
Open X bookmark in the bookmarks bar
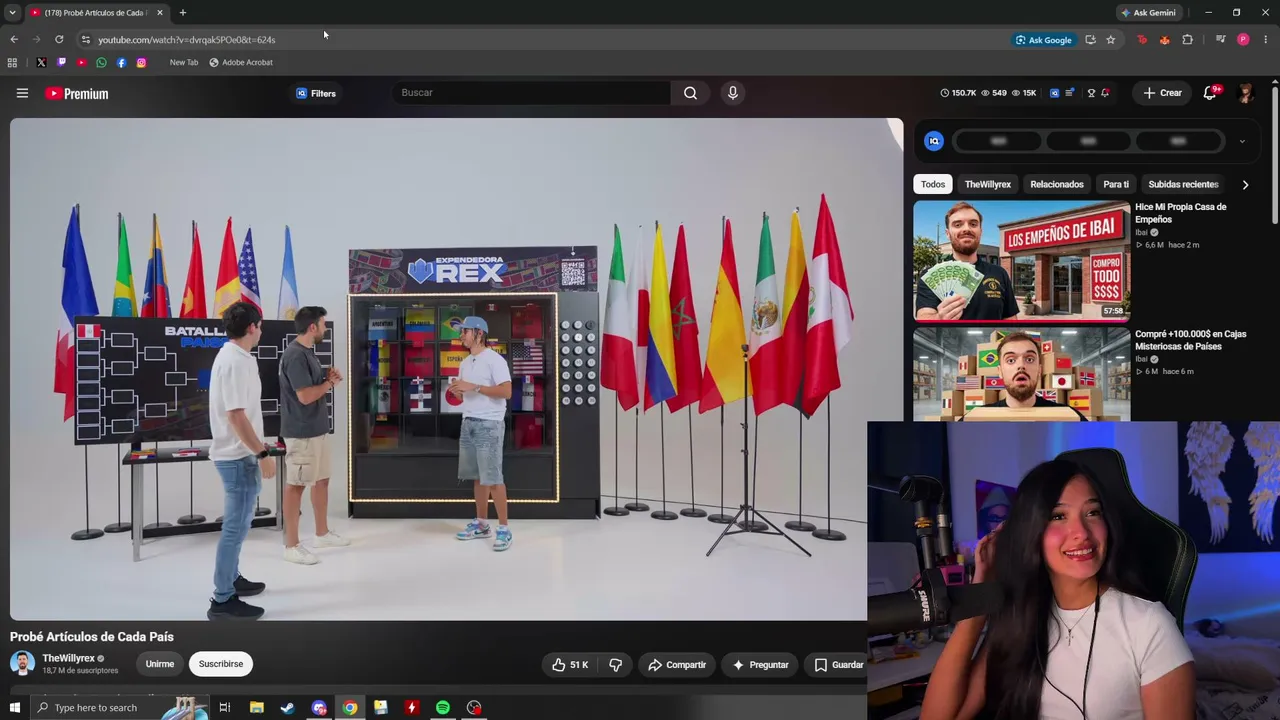pyautogui.click(x=41, y=62)
